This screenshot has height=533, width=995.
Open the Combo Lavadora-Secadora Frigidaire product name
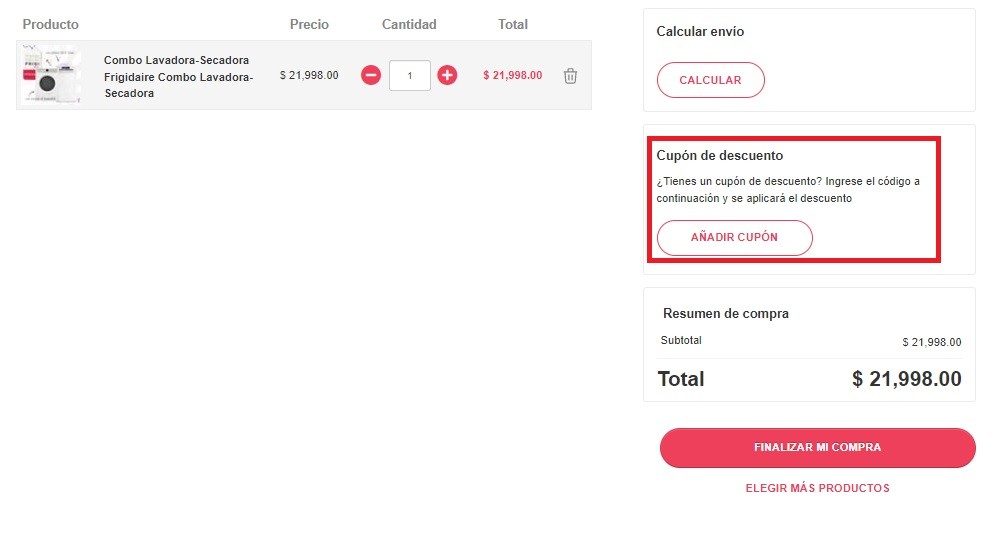178,77
